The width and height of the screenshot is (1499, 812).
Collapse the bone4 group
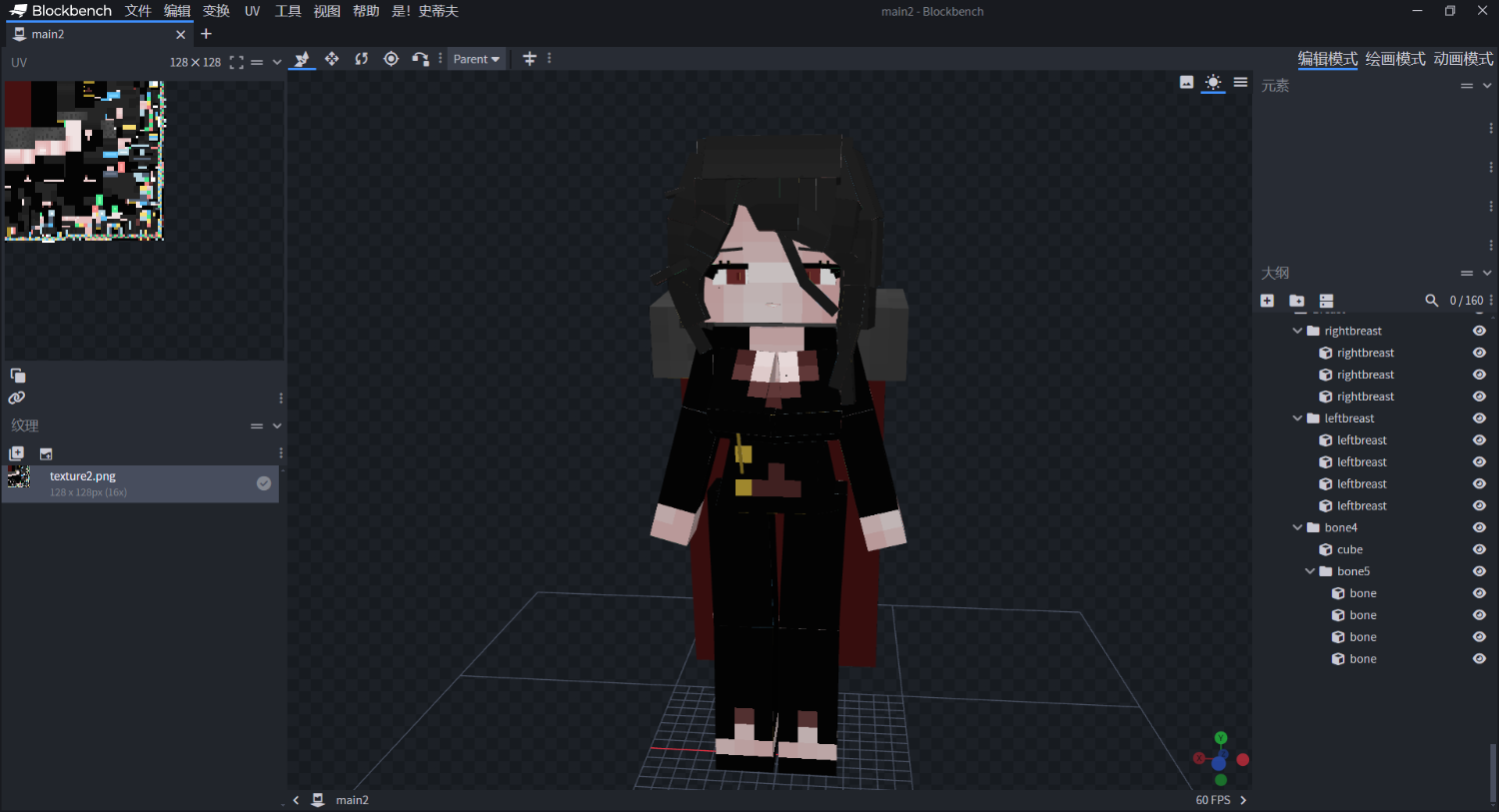(x=1297, y=527)
